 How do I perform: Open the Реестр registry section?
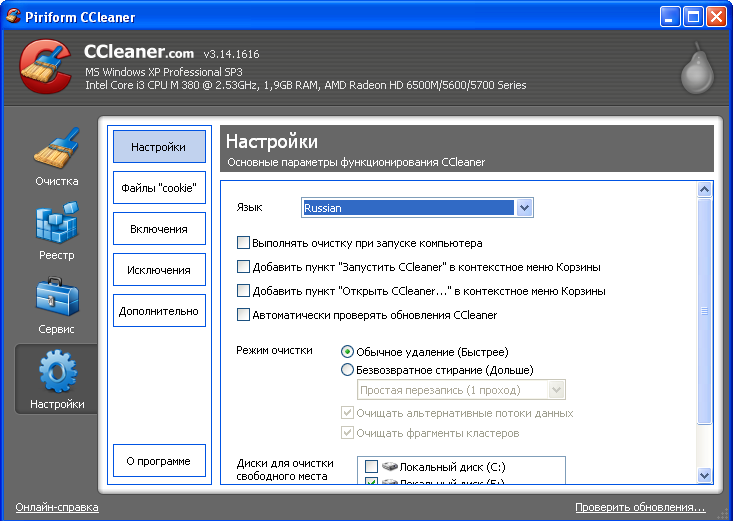pos(57,231)
